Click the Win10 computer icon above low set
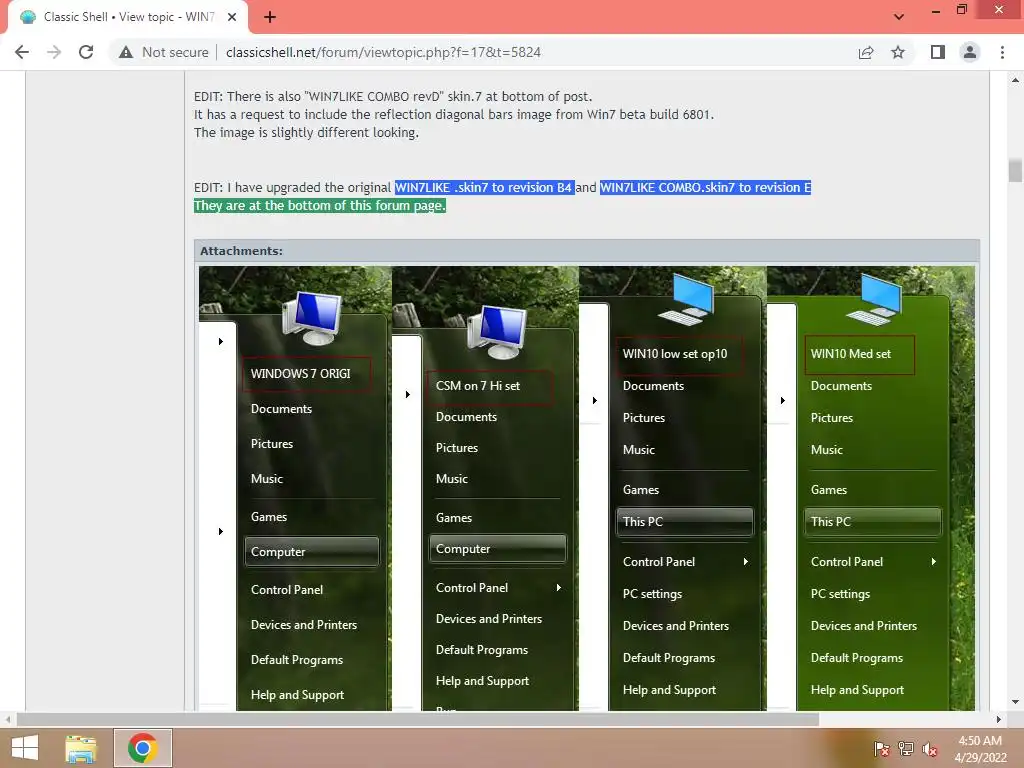The height and width of the screenshot is (768, 1024). click(x=687, y=299)
